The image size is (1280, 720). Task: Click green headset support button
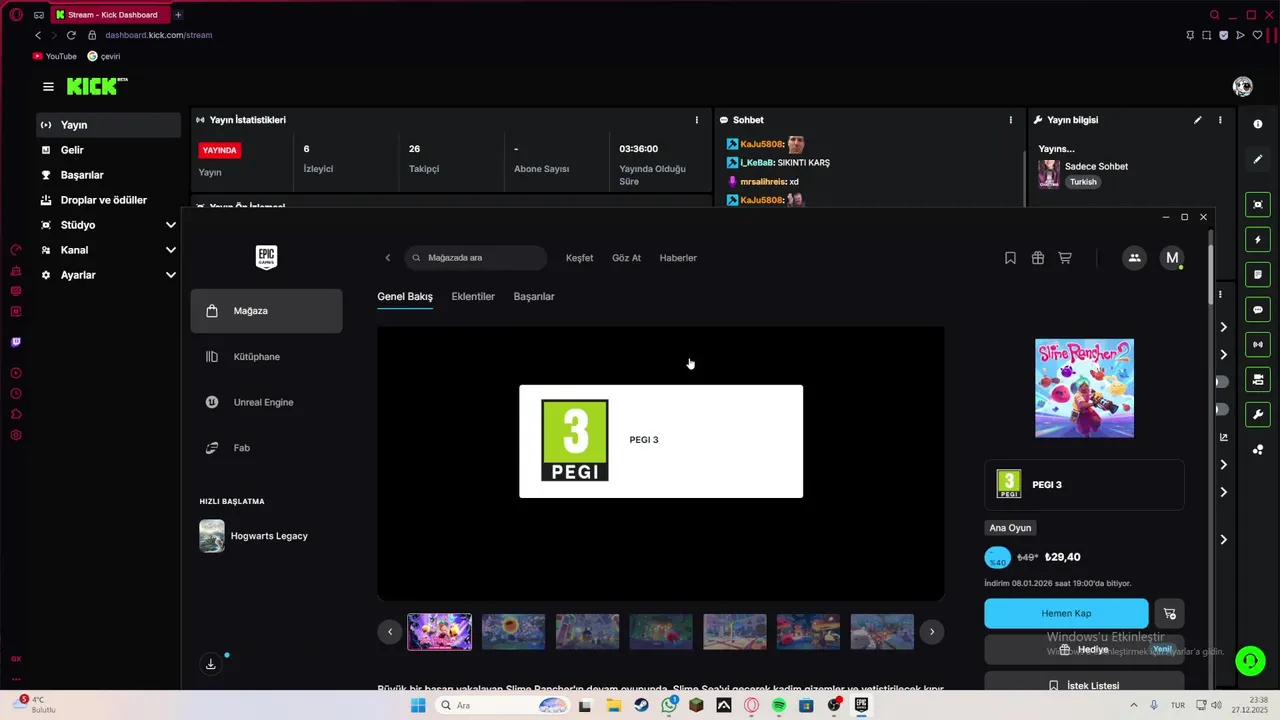point(1249,661)
